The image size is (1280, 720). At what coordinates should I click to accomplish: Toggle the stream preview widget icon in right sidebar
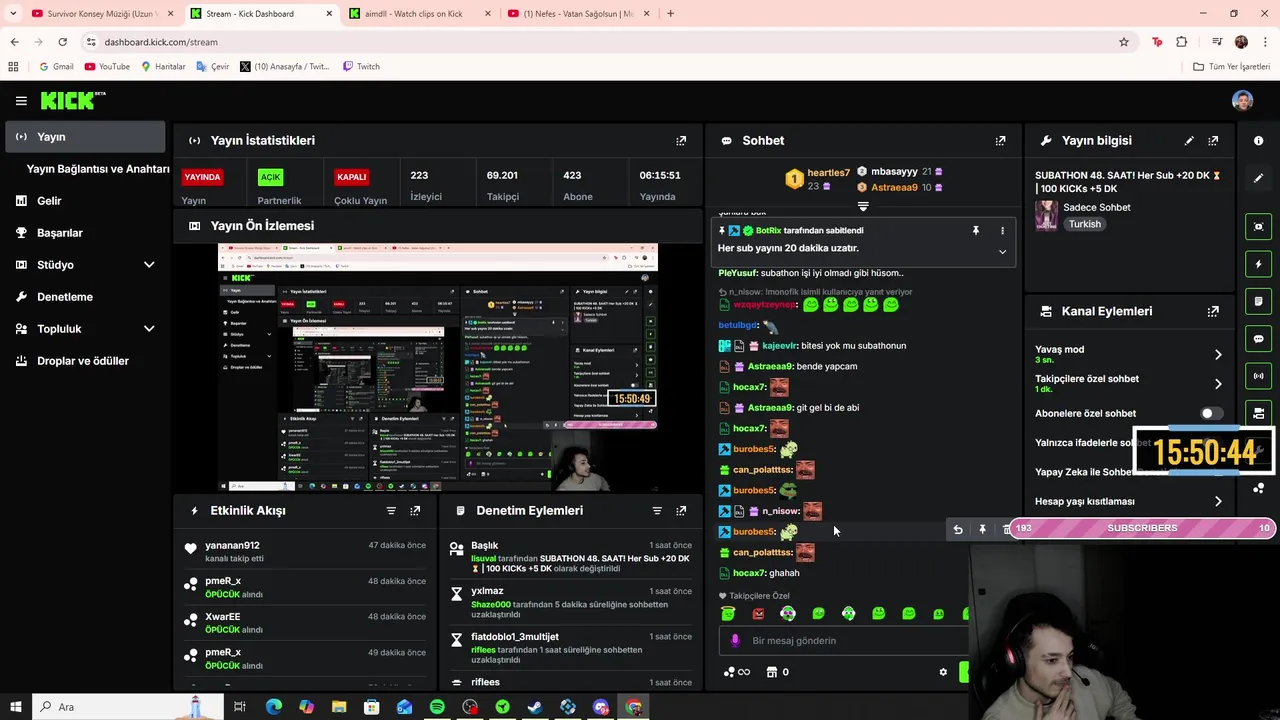click(1258, 227)
